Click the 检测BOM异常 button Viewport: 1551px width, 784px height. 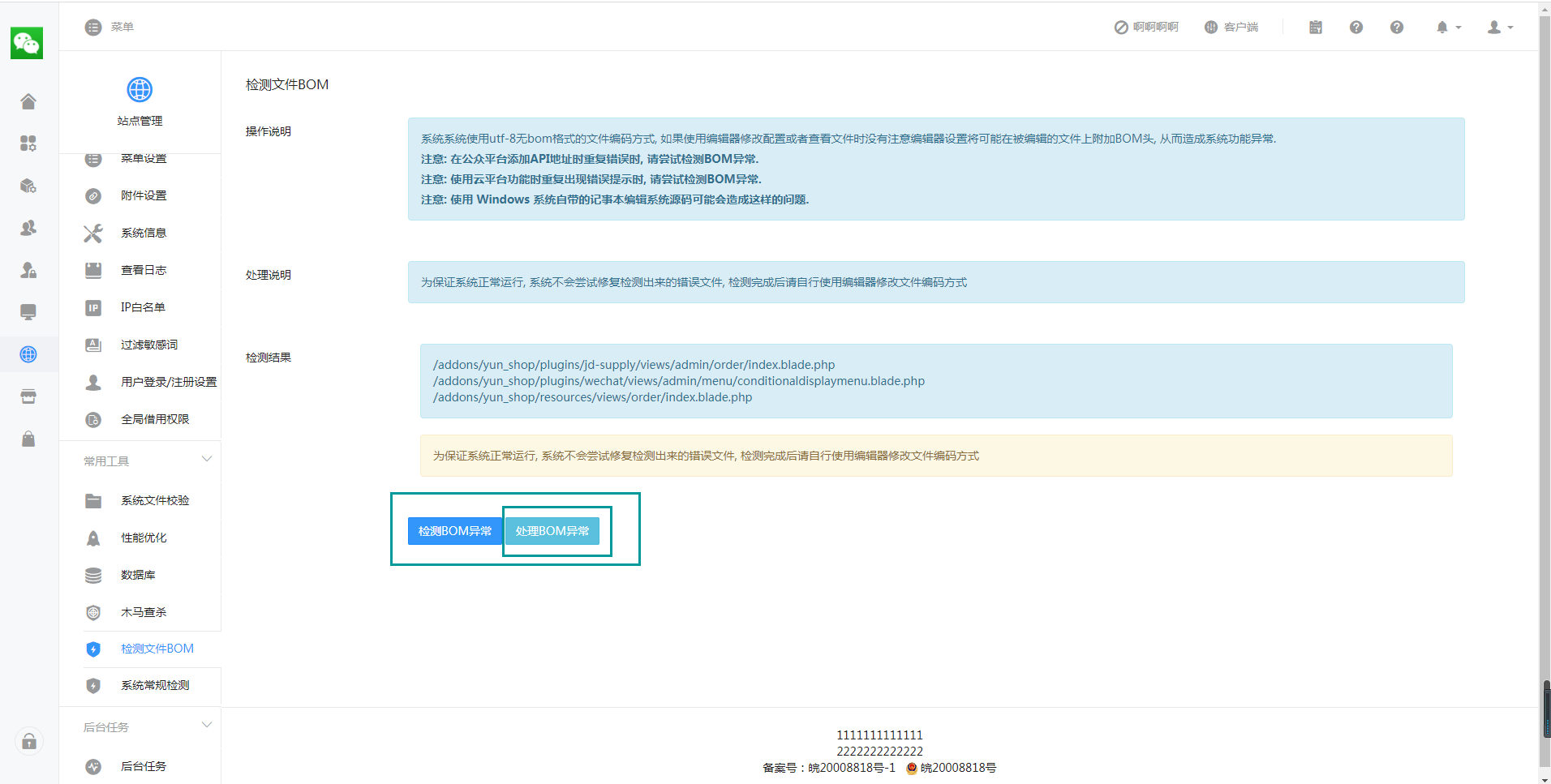455,531
